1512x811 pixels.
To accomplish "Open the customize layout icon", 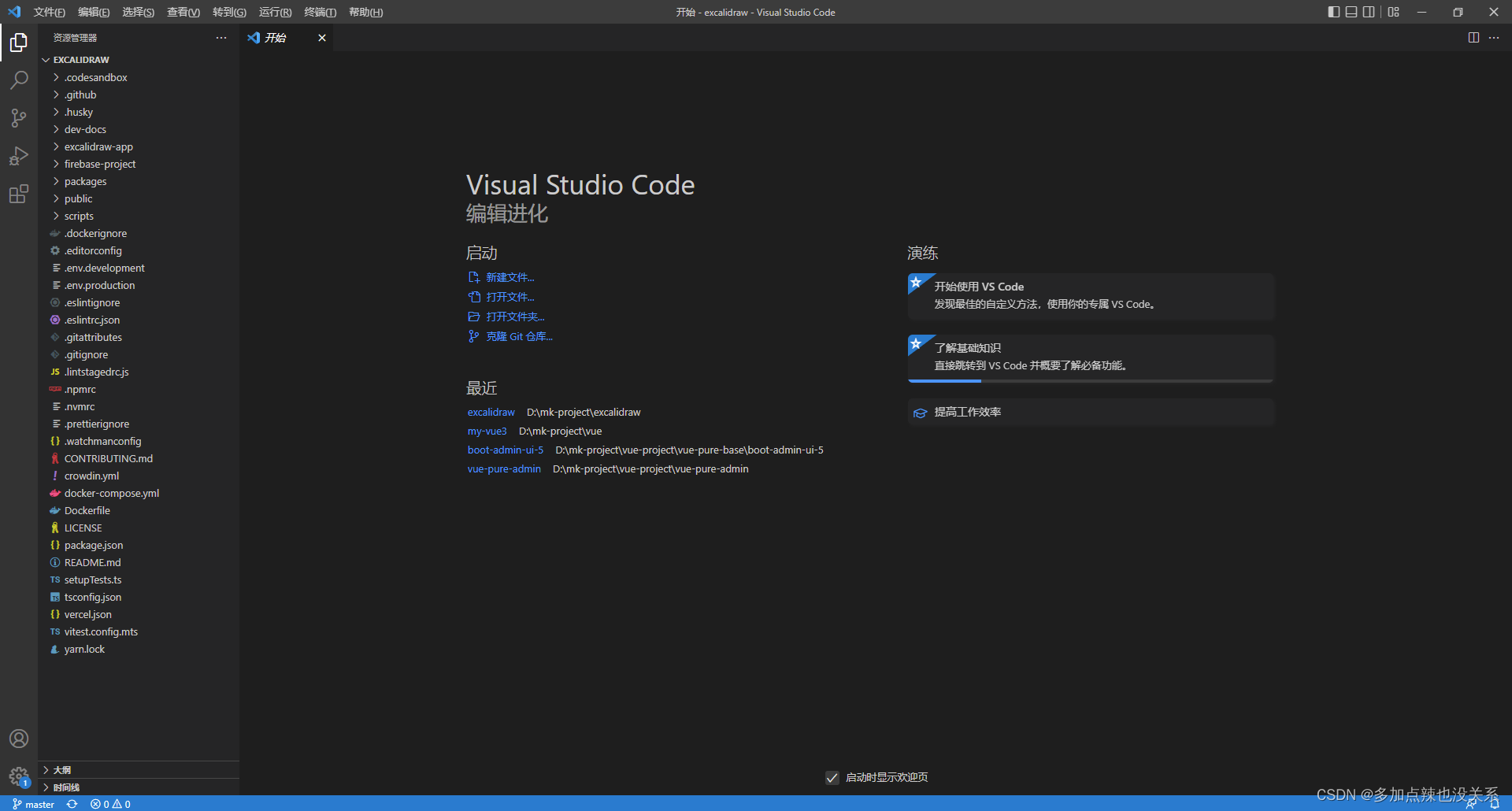I will (1394, 12).
